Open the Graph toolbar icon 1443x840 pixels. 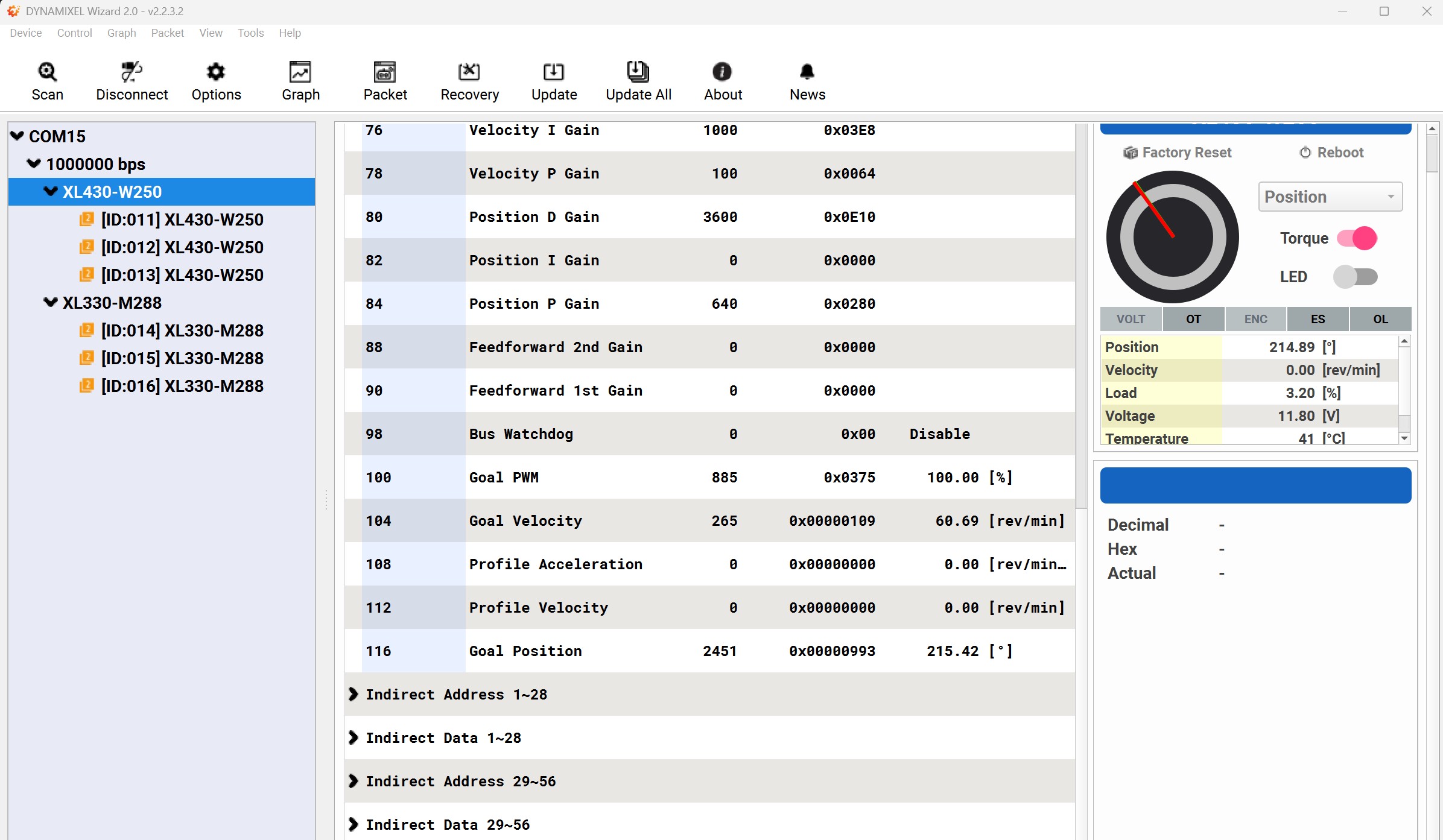pos(300,72)
